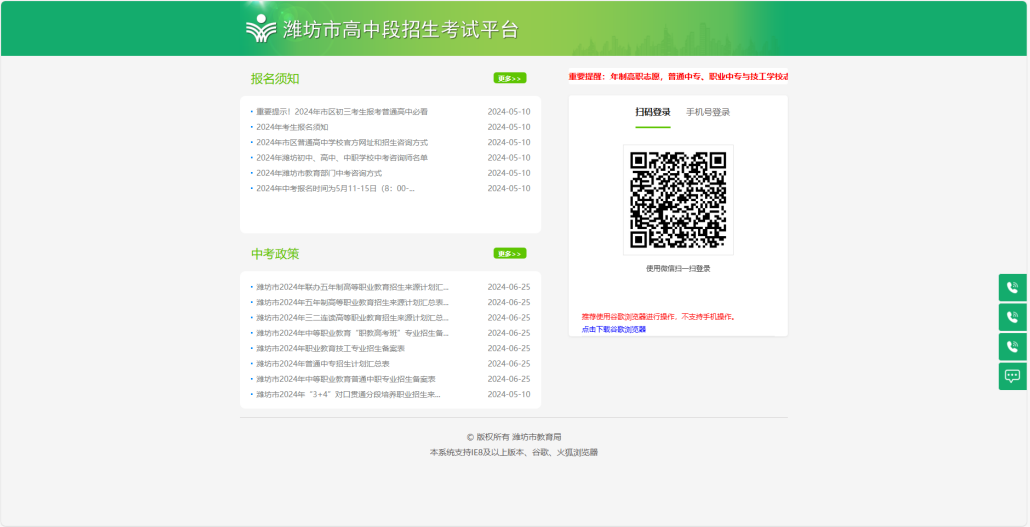1030x527 pixels.
Task: Open 2024年市区普通高中学校官方网址和招生咨询方式
Action: 342,143
